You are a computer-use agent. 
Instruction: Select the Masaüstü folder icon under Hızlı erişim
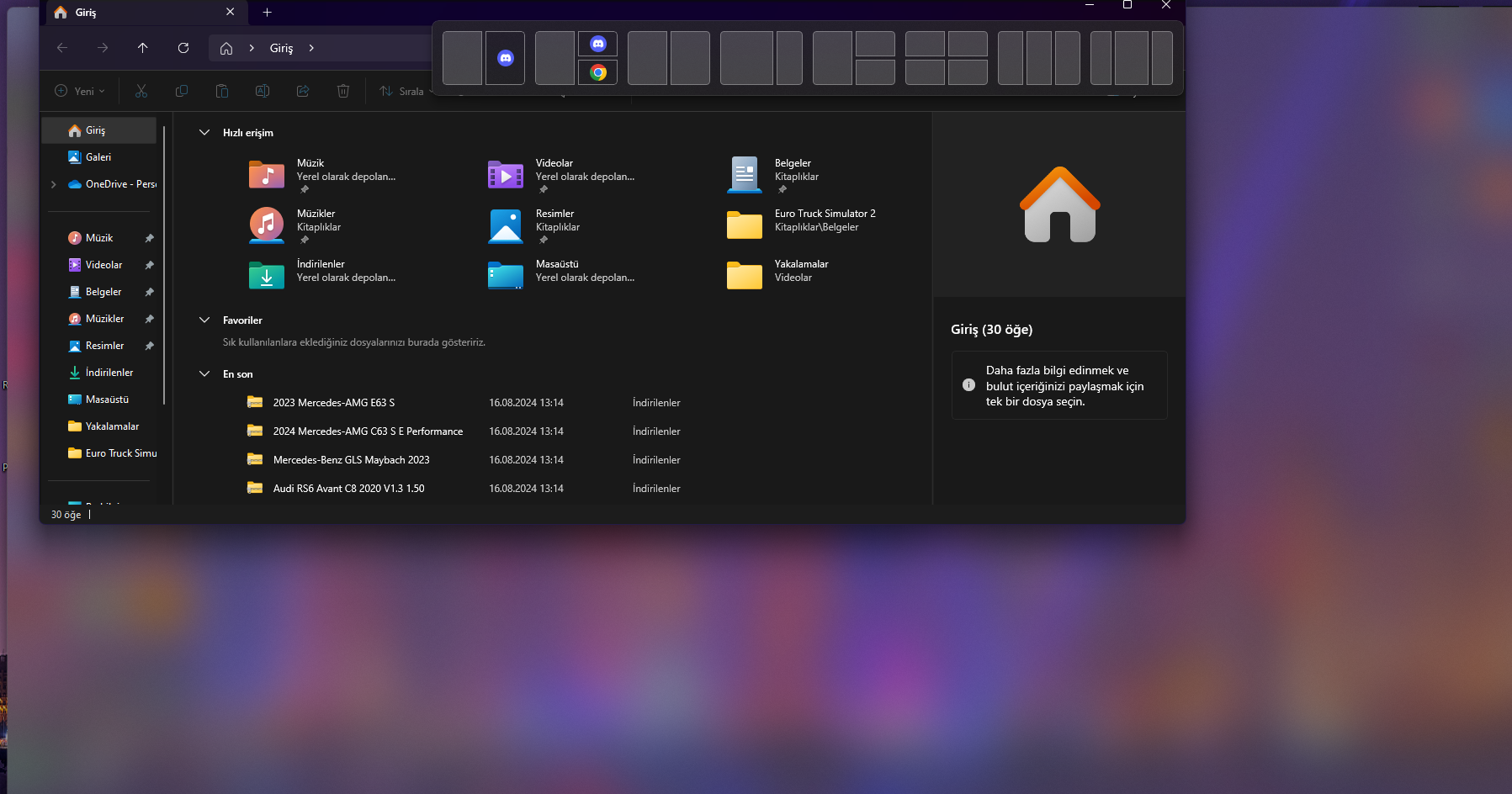coord(506,276)
